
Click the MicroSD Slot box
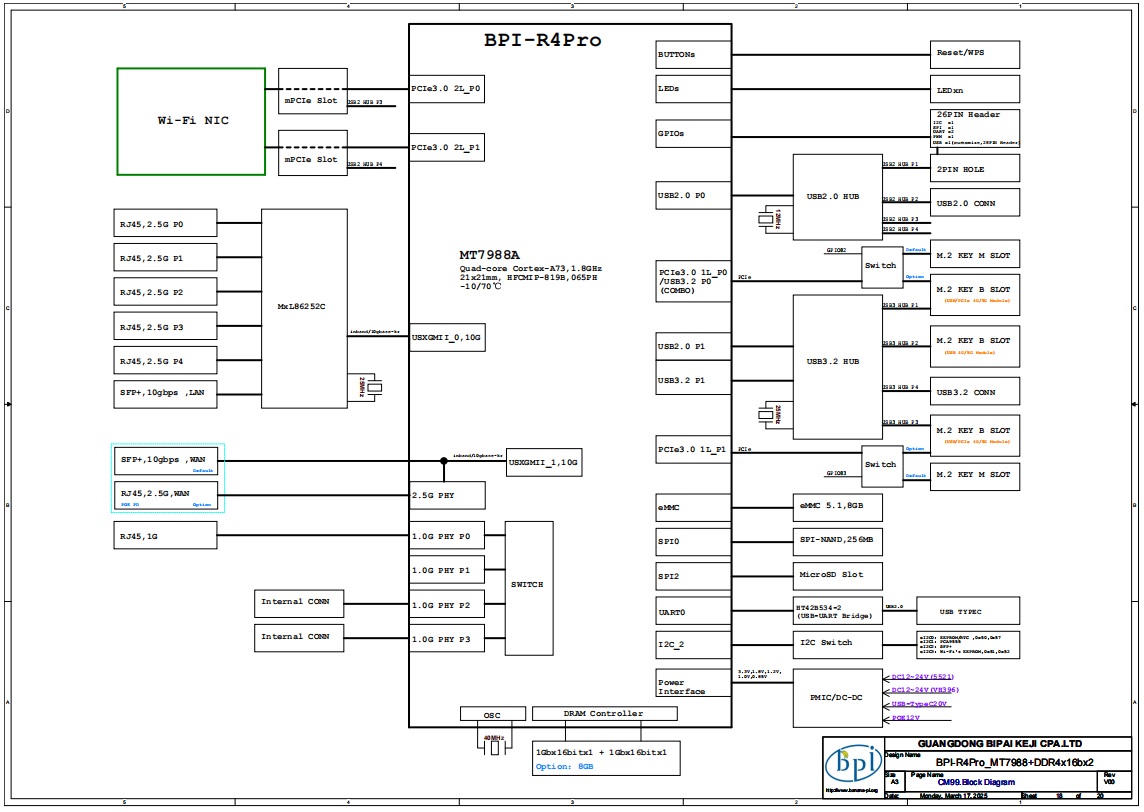tap(838, 576)
